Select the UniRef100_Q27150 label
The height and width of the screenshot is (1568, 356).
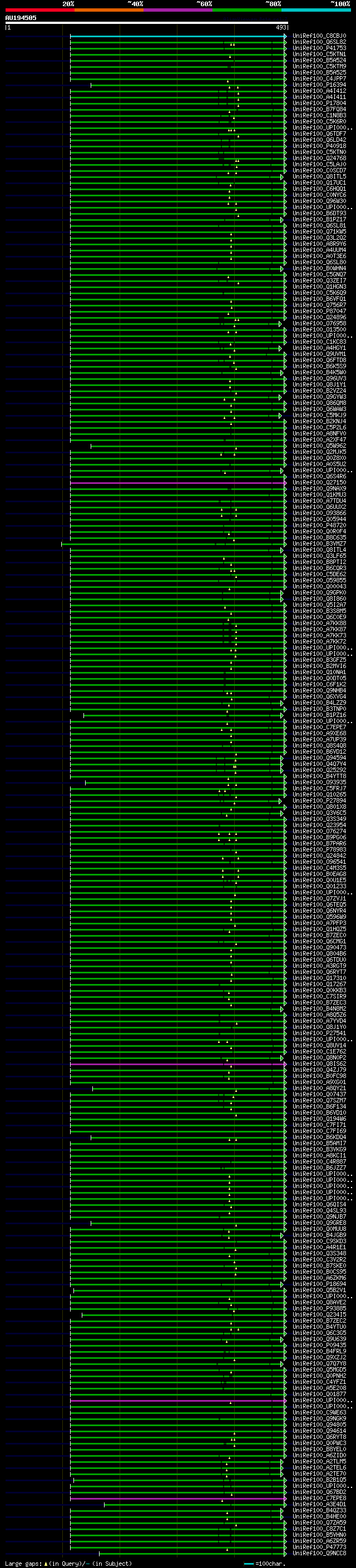tap(319, 483)
